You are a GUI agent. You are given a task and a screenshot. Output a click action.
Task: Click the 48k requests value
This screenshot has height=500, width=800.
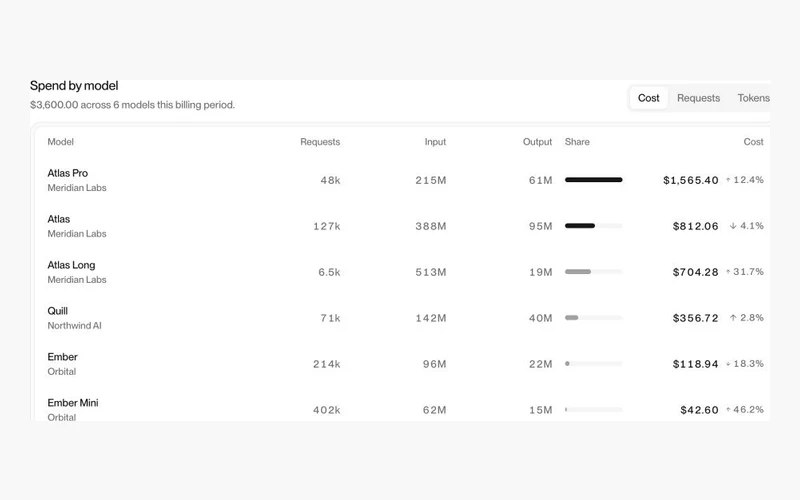[330, 180]
